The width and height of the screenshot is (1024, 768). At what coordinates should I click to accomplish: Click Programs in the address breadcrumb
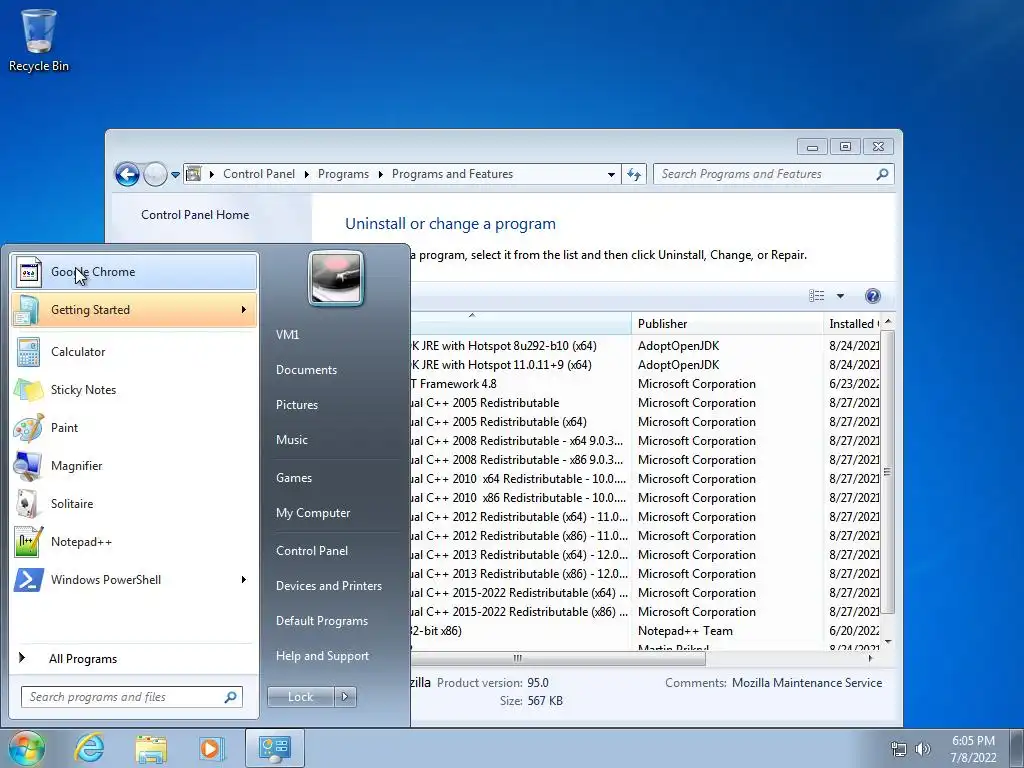click(343, 174)
